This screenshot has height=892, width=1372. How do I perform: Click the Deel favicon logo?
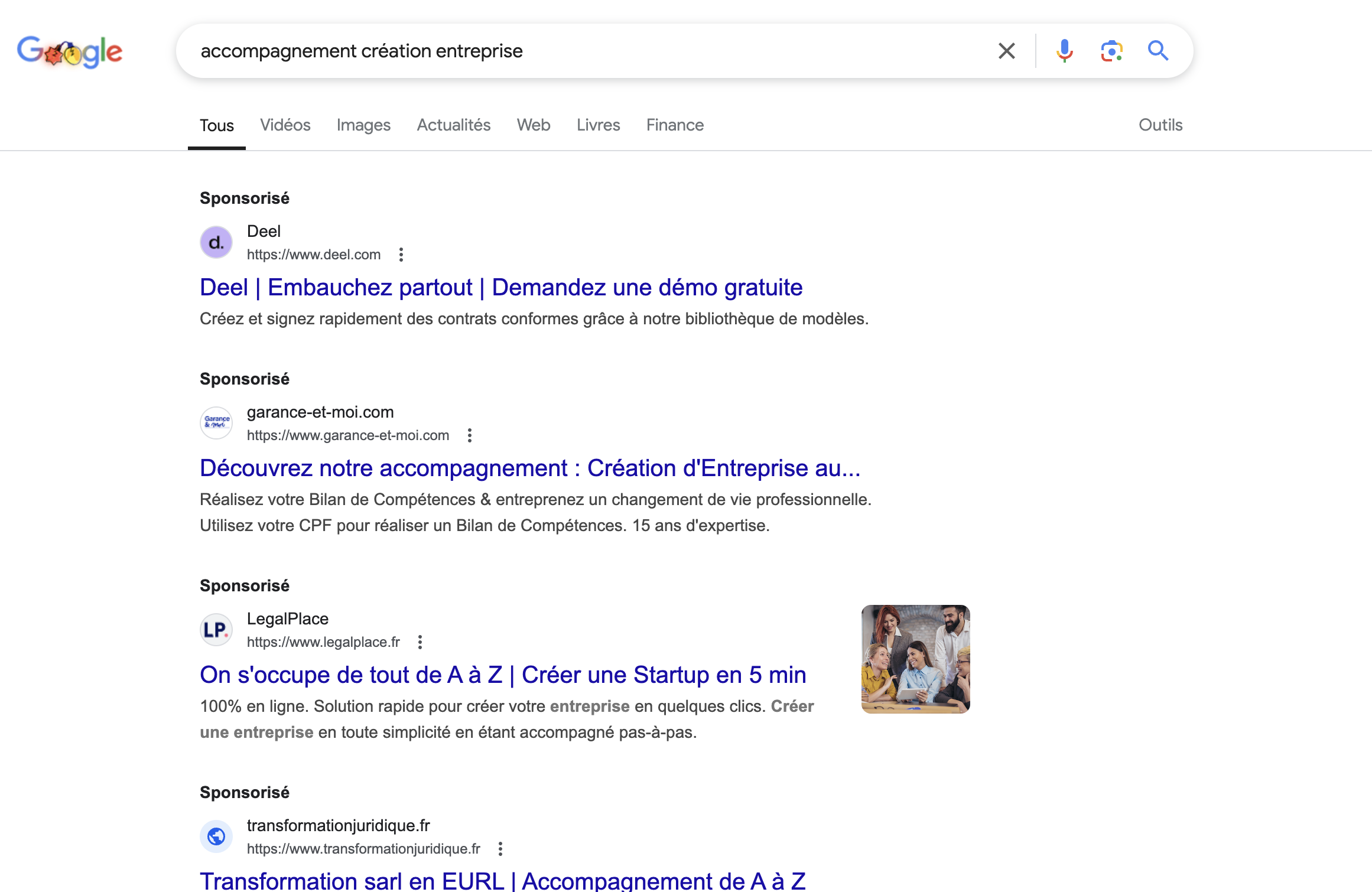(216, 242)
